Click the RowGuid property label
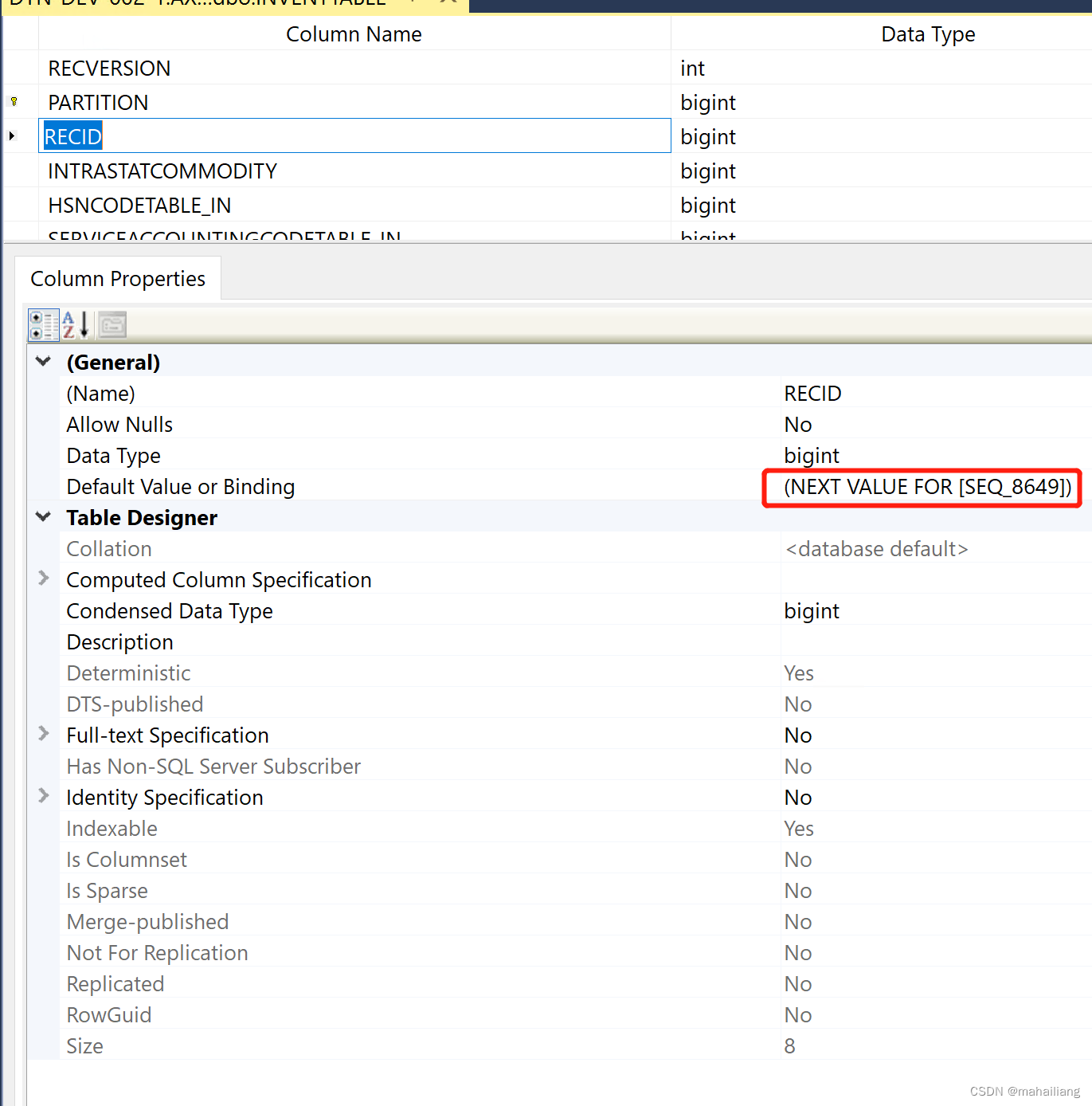The image size is (1092, 1106). click(108, 1015)
